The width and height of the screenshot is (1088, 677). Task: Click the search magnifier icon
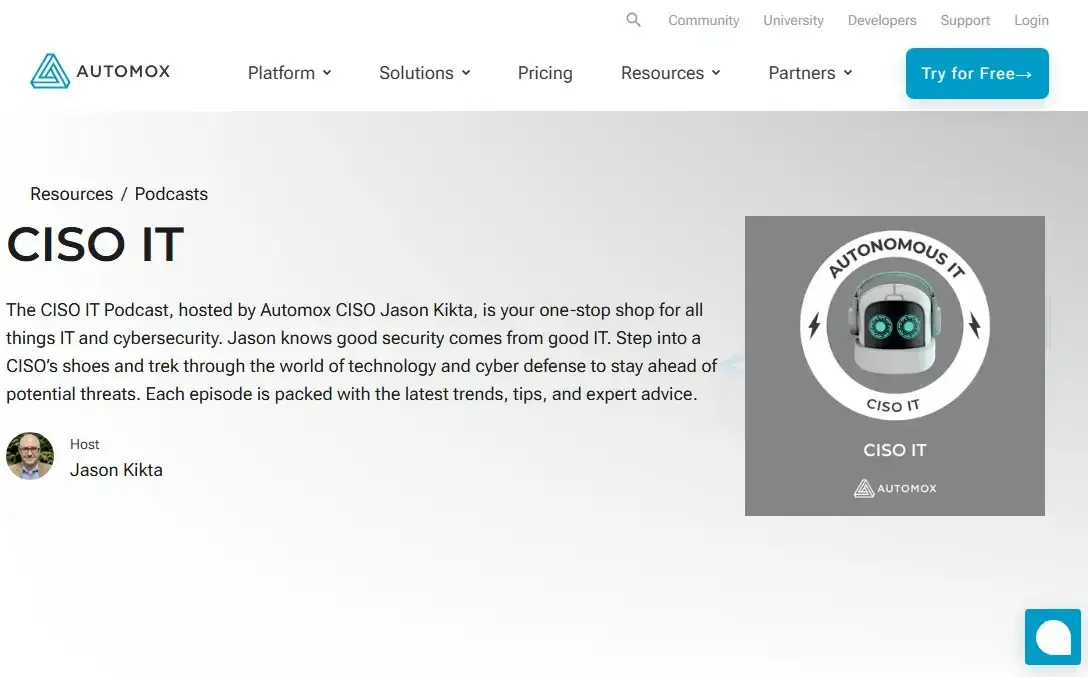[633, 20]
